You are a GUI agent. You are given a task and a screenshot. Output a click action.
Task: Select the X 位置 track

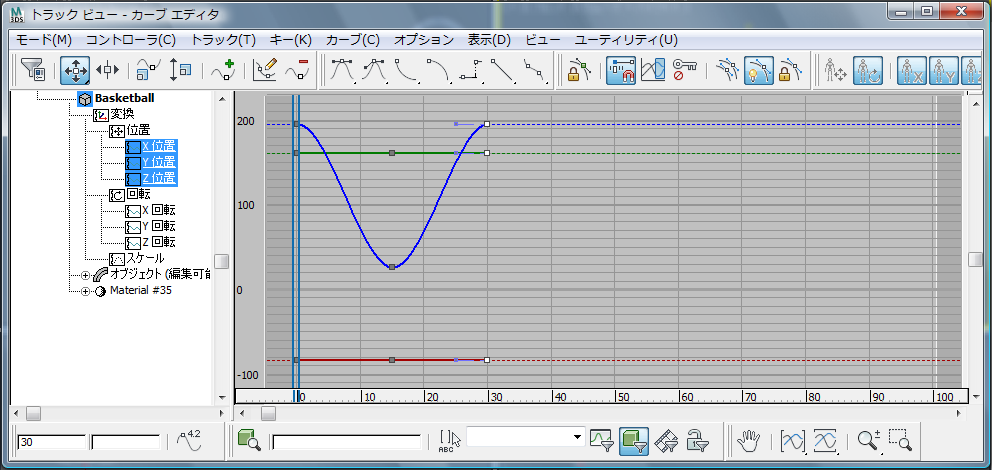pyautogui.click(x=158, y=147)
